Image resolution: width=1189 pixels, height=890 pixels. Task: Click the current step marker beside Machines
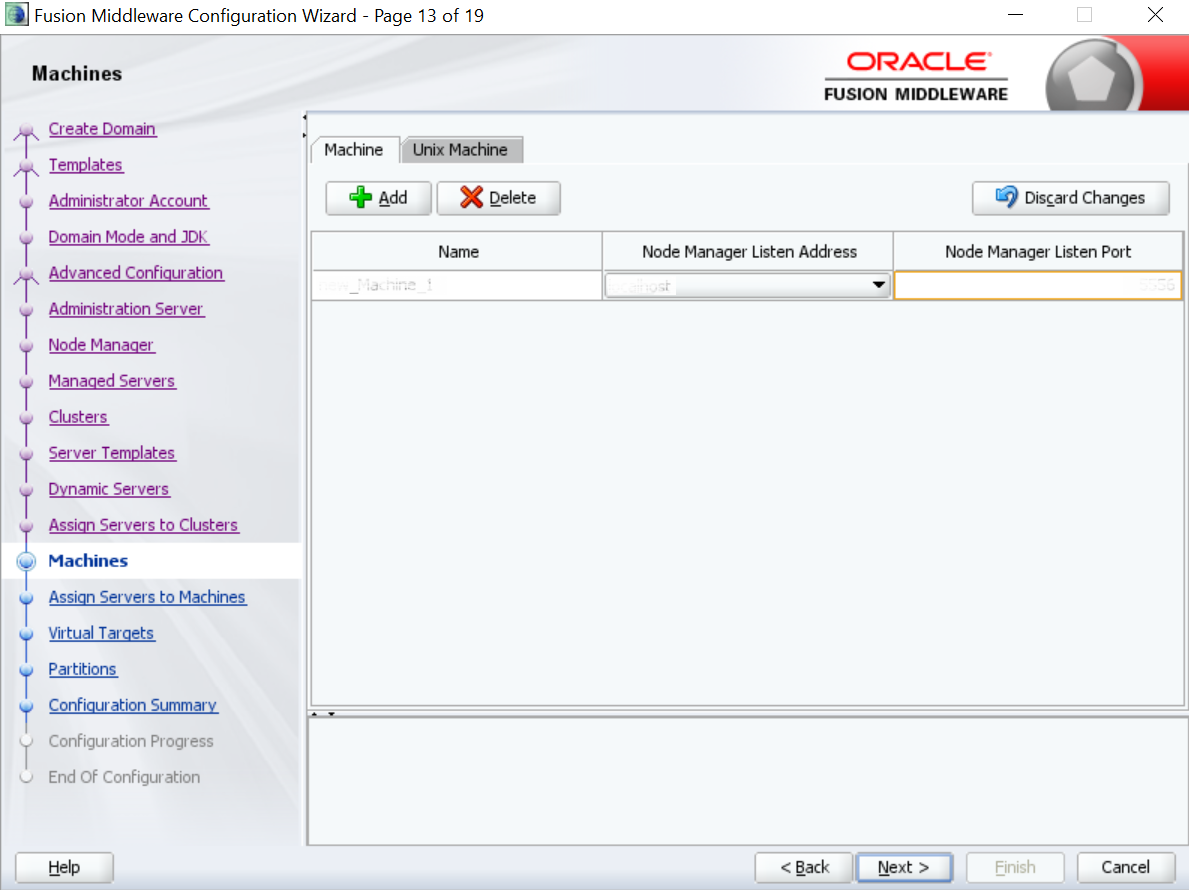point(27,561)
